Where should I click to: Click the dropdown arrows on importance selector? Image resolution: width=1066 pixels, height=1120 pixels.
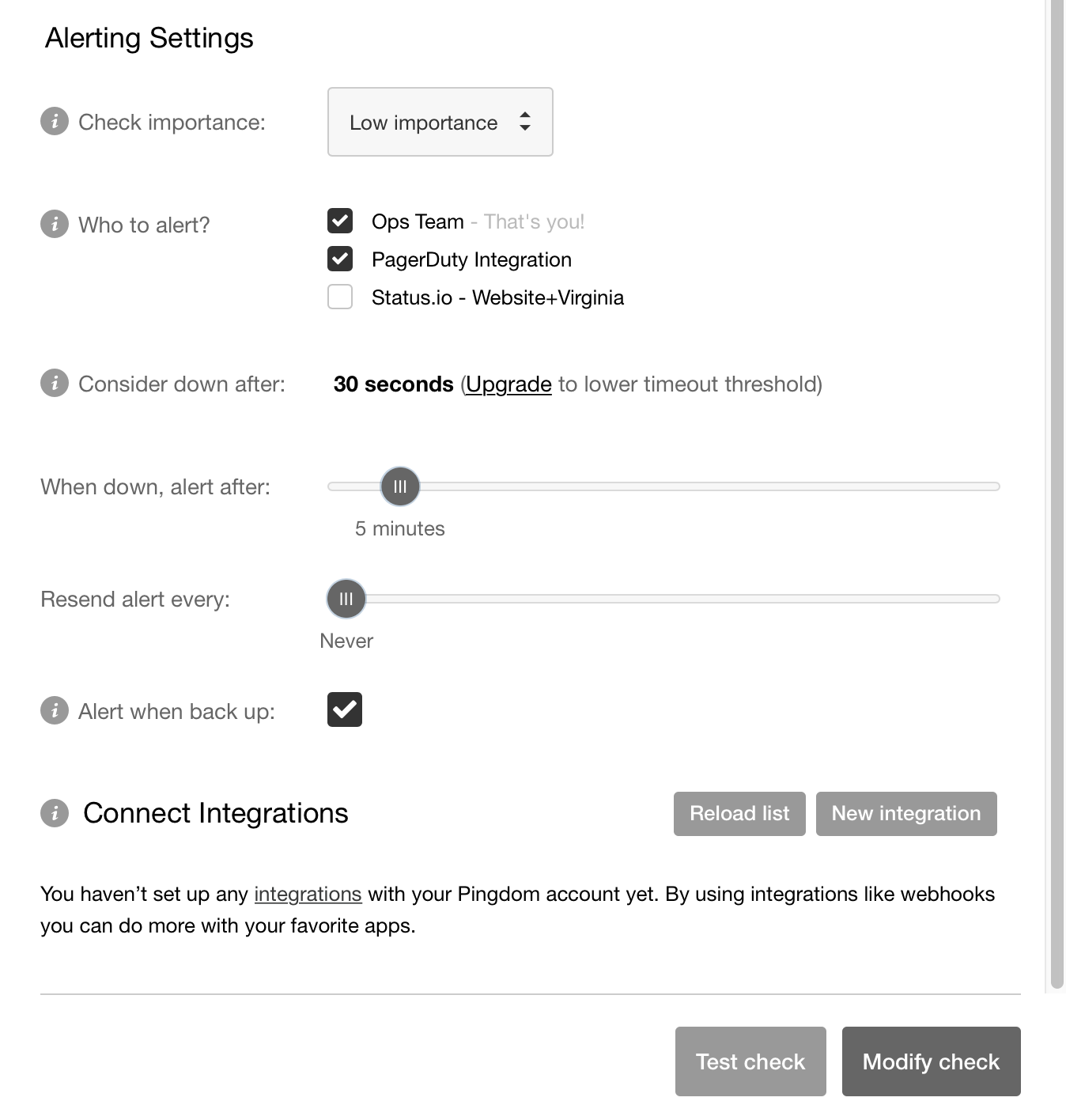524,122
